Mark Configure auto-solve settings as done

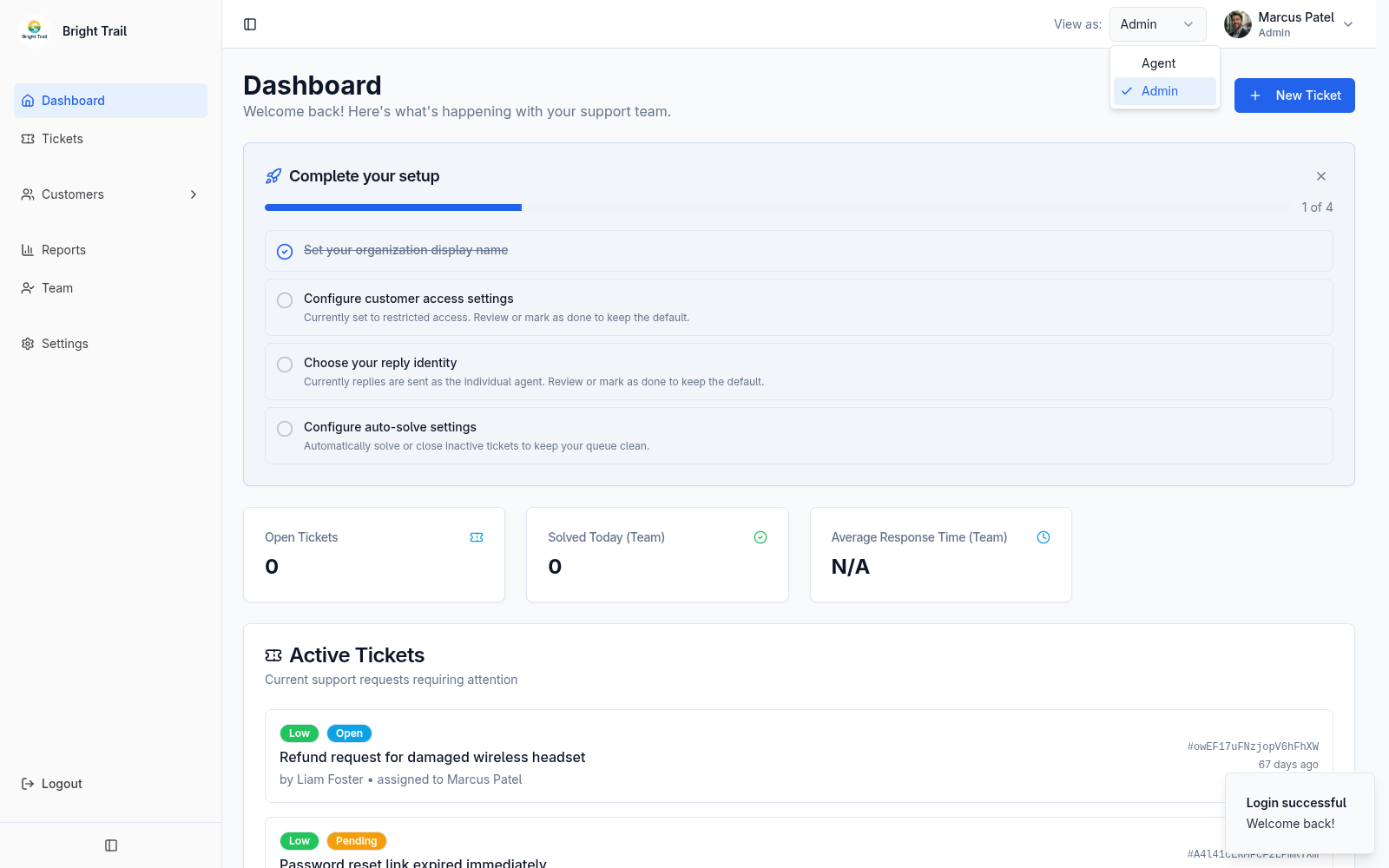pos(285,429)
